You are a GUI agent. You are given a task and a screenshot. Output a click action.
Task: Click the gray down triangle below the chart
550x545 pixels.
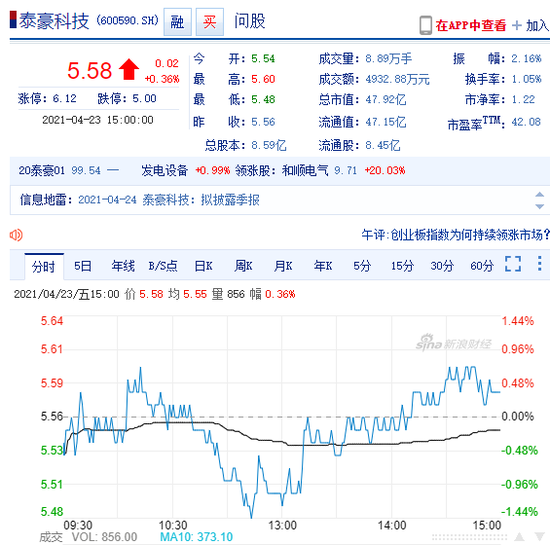tap(539, 537)
